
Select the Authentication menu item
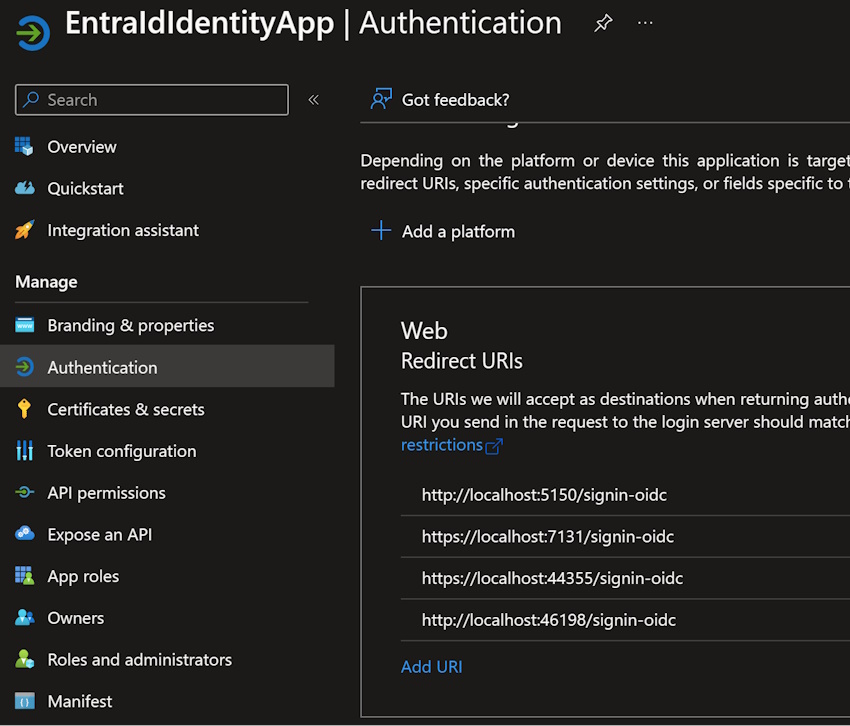[x=167, y=367]
